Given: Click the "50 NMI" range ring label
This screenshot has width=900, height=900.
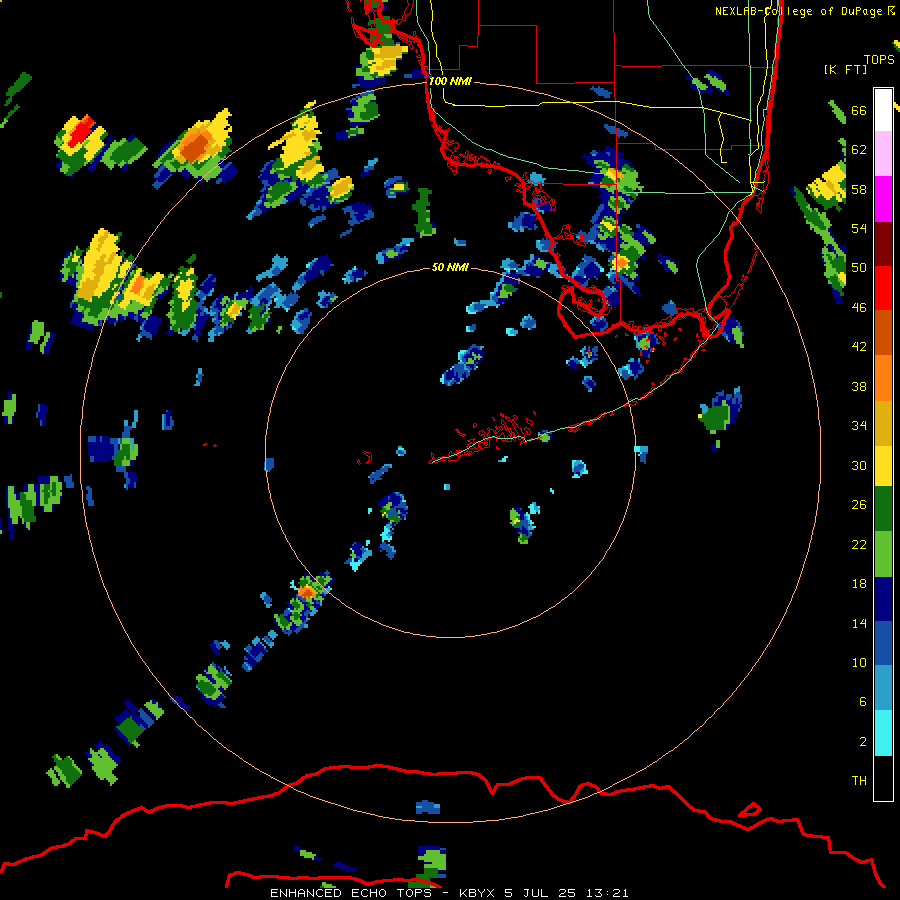Looking at the screenshot, I should [x=450, y=267].
